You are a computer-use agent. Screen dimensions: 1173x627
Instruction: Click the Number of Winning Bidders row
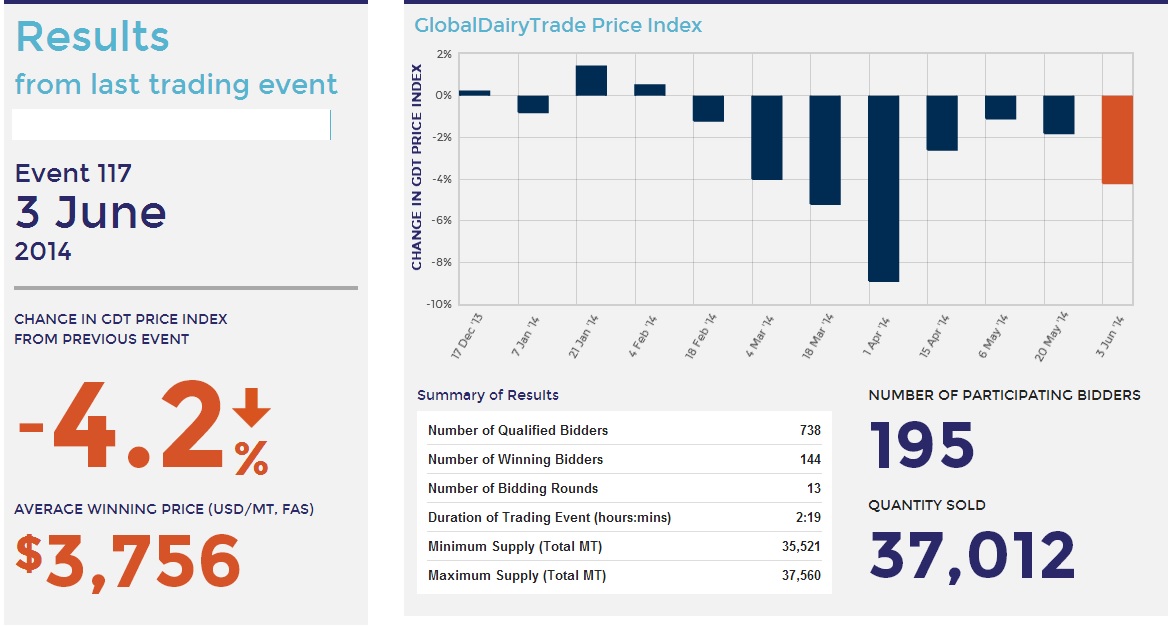point(623,459)
